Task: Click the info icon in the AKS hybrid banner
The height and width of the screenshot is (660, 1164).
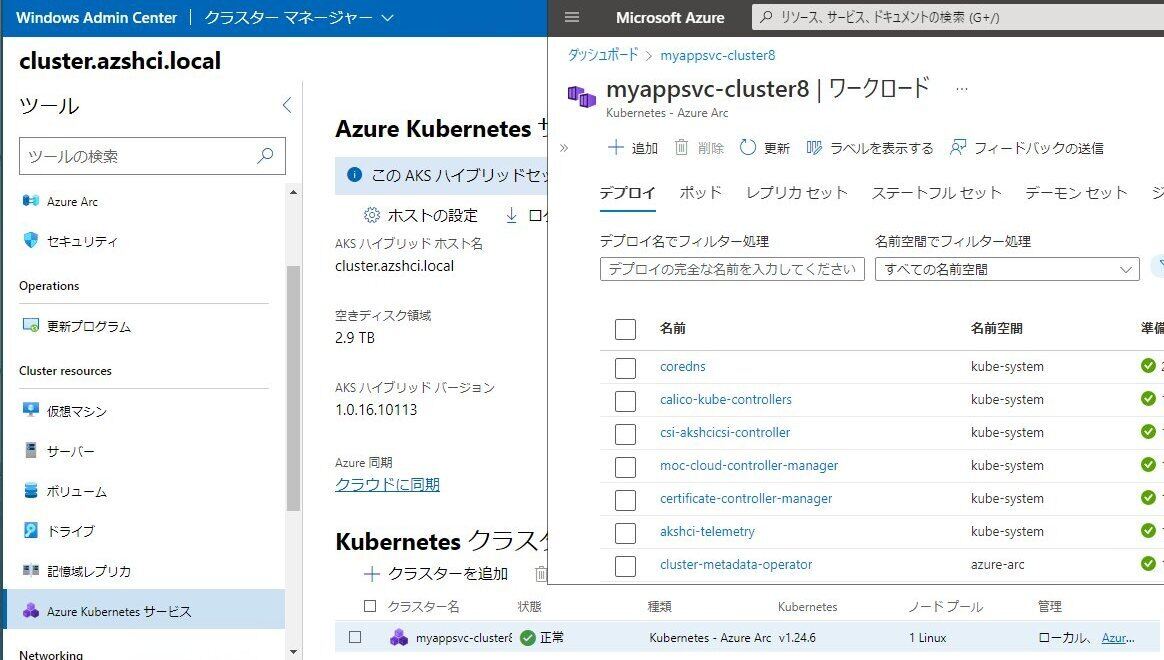Action: [x=354, y=174]
